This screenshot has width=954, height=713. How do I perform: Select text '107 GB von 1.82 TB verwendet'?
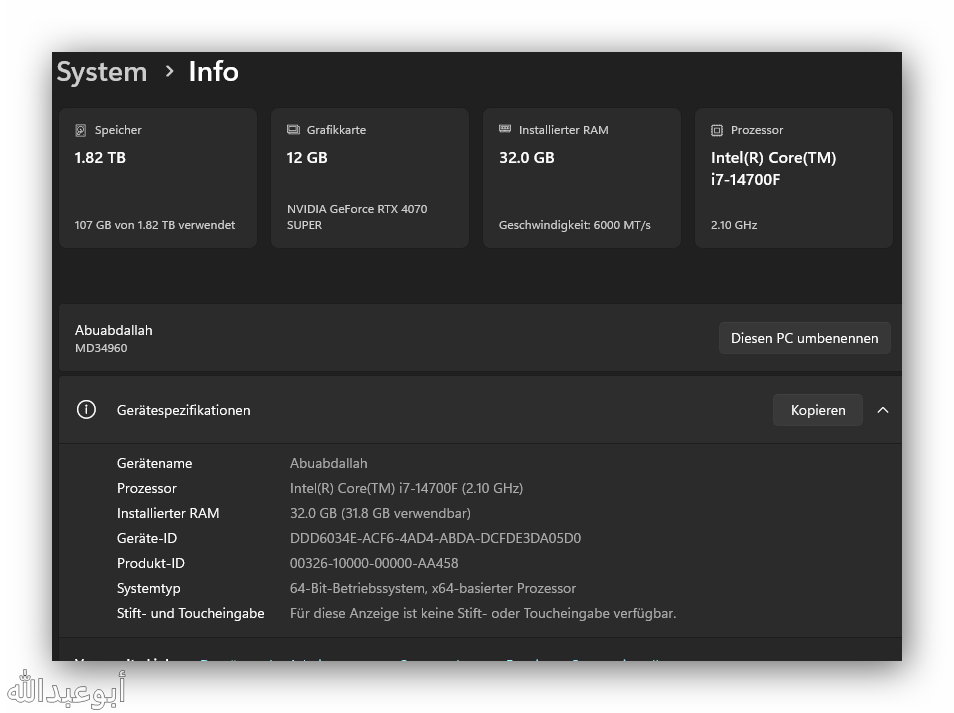point(155,224)
